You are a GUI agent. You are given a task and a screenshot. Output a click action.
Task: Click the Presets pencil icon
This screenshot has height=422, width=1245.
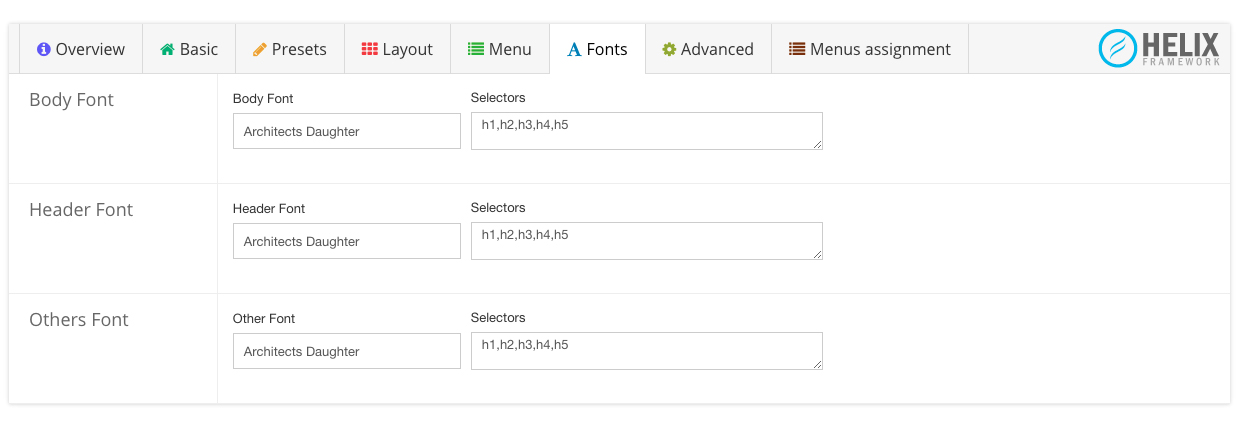(260, 49)
